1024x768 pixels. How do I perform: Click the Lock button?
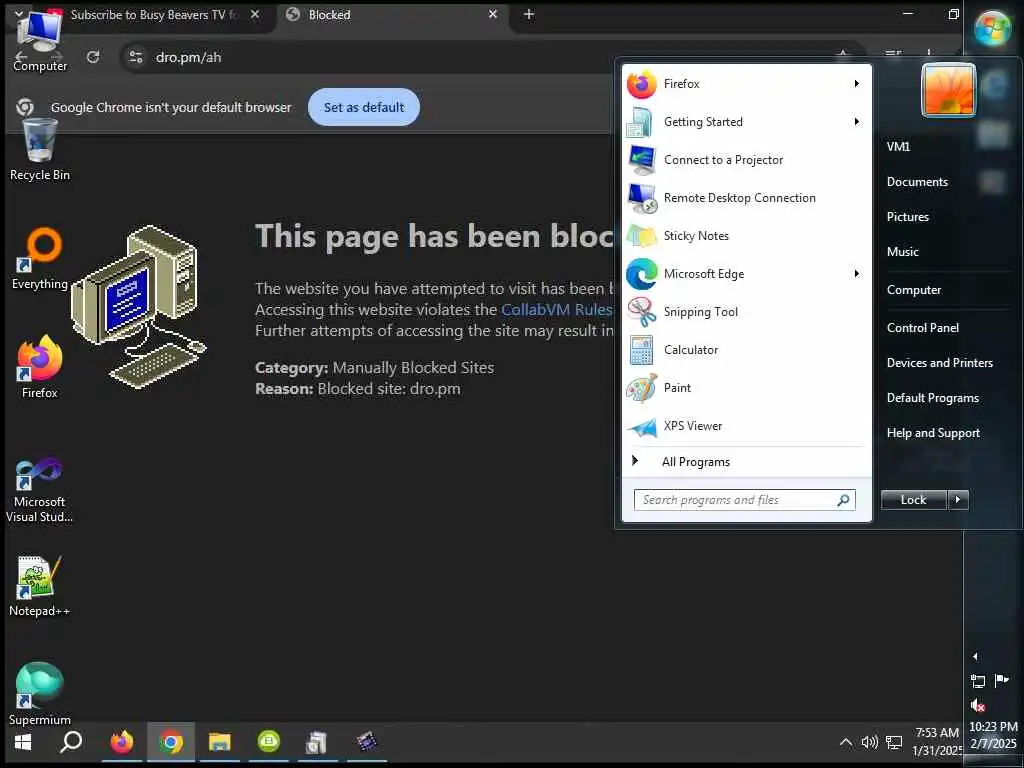[914, 500]
